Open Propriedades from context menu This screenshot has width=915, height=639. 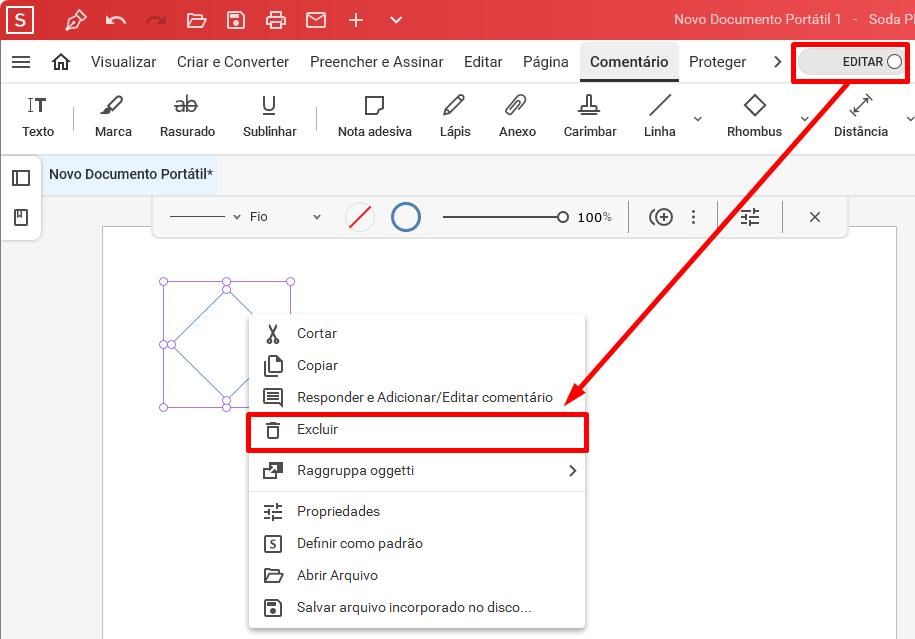417,511
